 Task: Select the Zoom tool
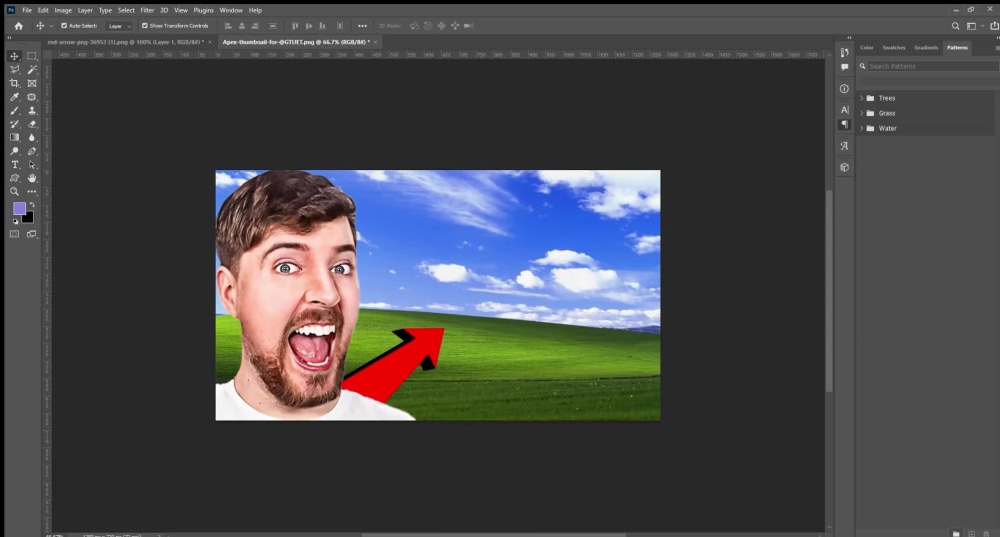15,191
